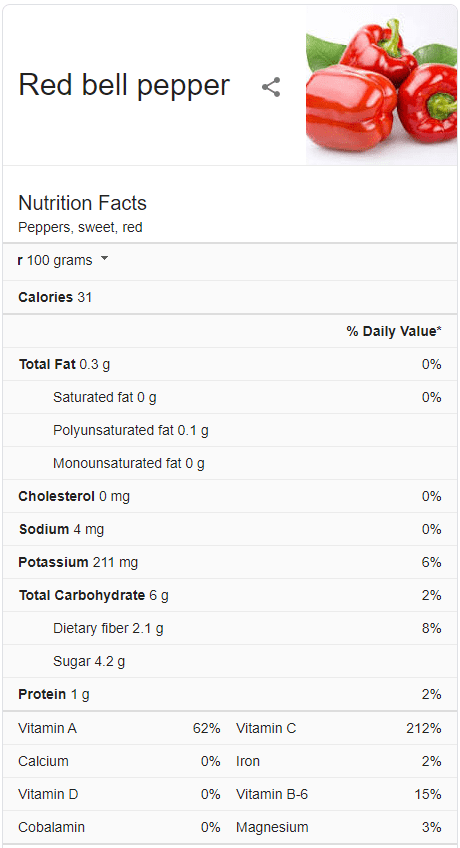The height and width of the screenshot is (848, 460).
Task: Open the red bell pepper photo
Action: click(x=381, y=85)
